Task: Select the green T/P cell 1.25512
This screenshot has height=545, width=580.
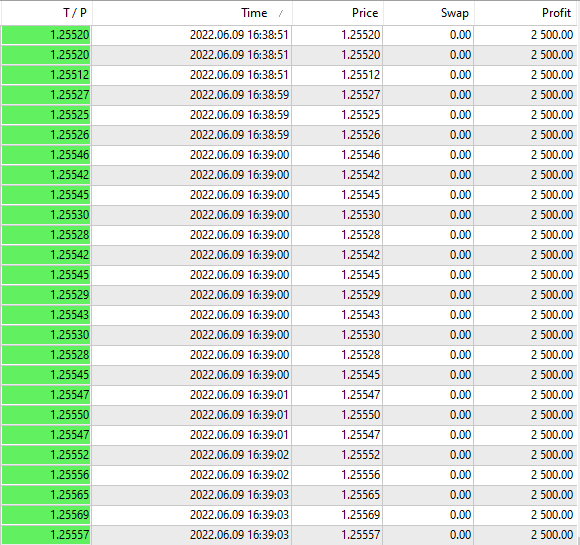Action: [46, 75]
